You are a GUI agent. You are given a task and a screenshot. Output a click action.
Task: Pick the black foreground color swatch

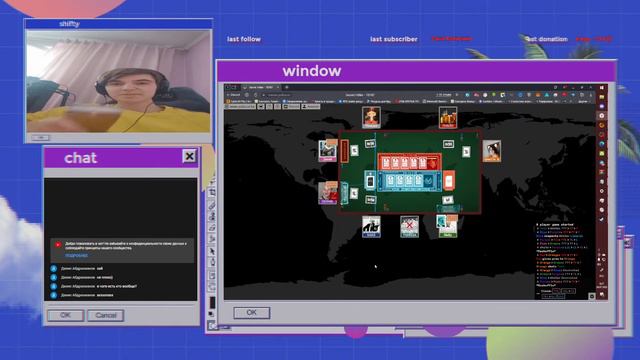(212, 302)
